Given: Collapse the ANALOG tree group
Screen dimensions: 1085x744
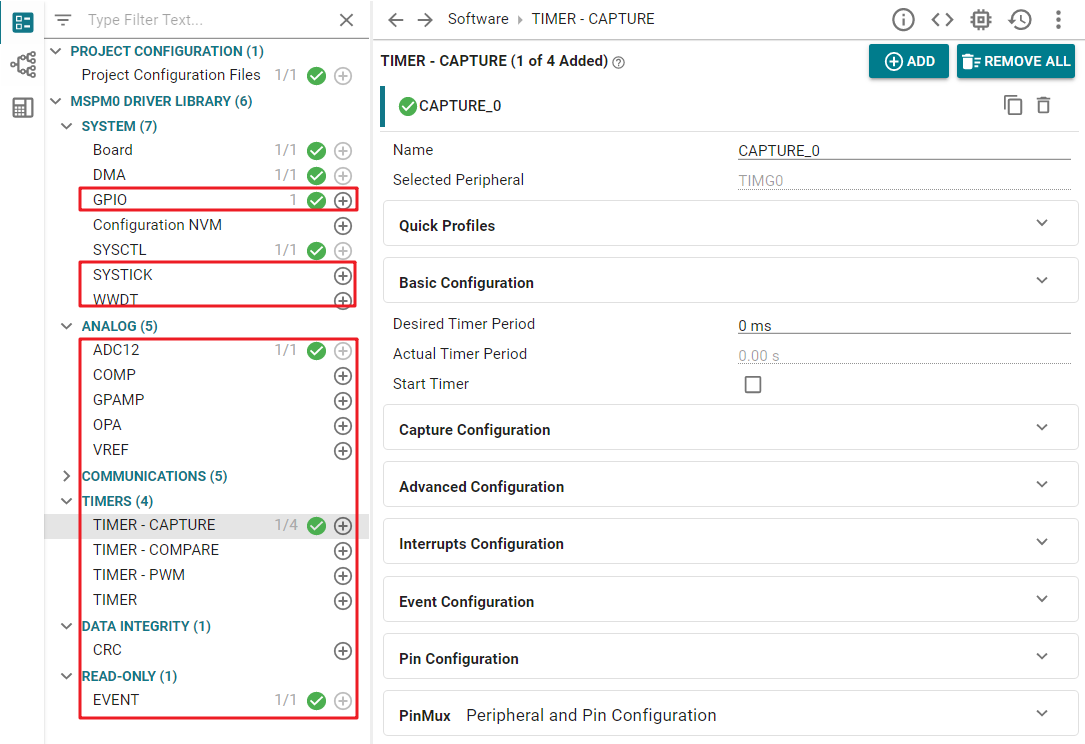Looking at the screenshot, I should [x=67, y=326].
